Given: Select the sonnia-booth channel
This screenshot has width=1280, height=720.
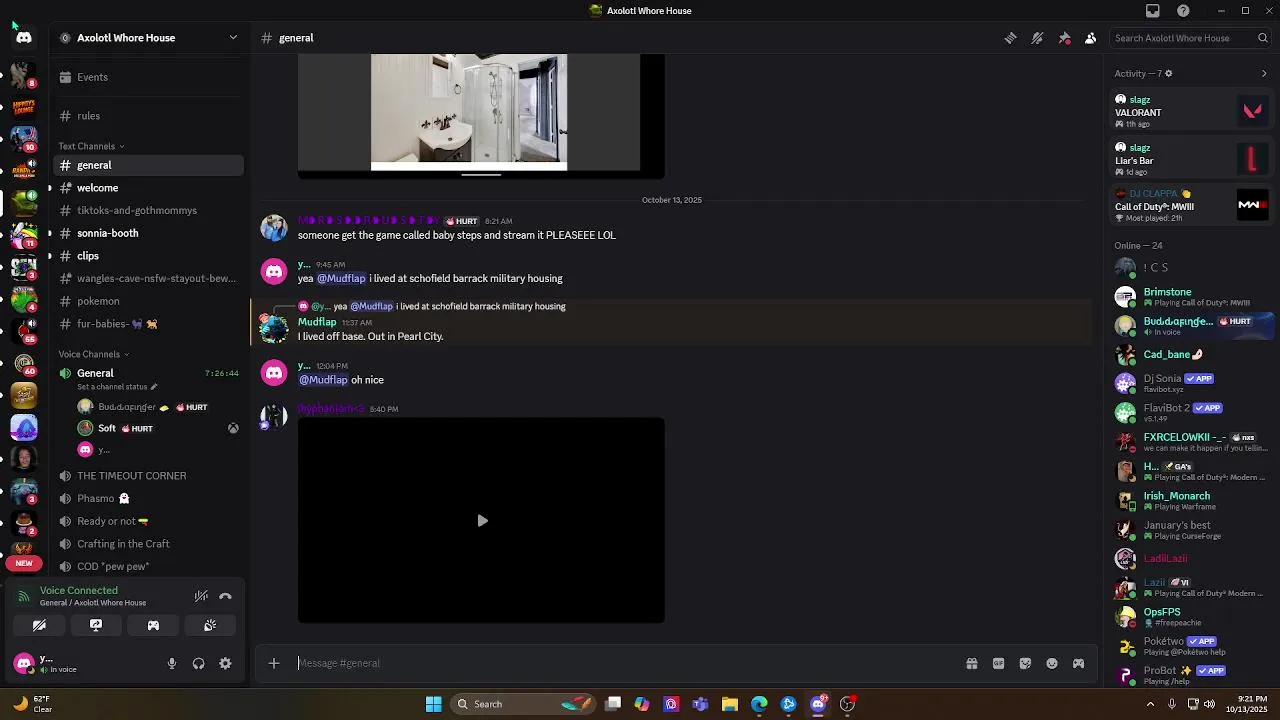Looking at the screenshot, I should coord(149,233).
